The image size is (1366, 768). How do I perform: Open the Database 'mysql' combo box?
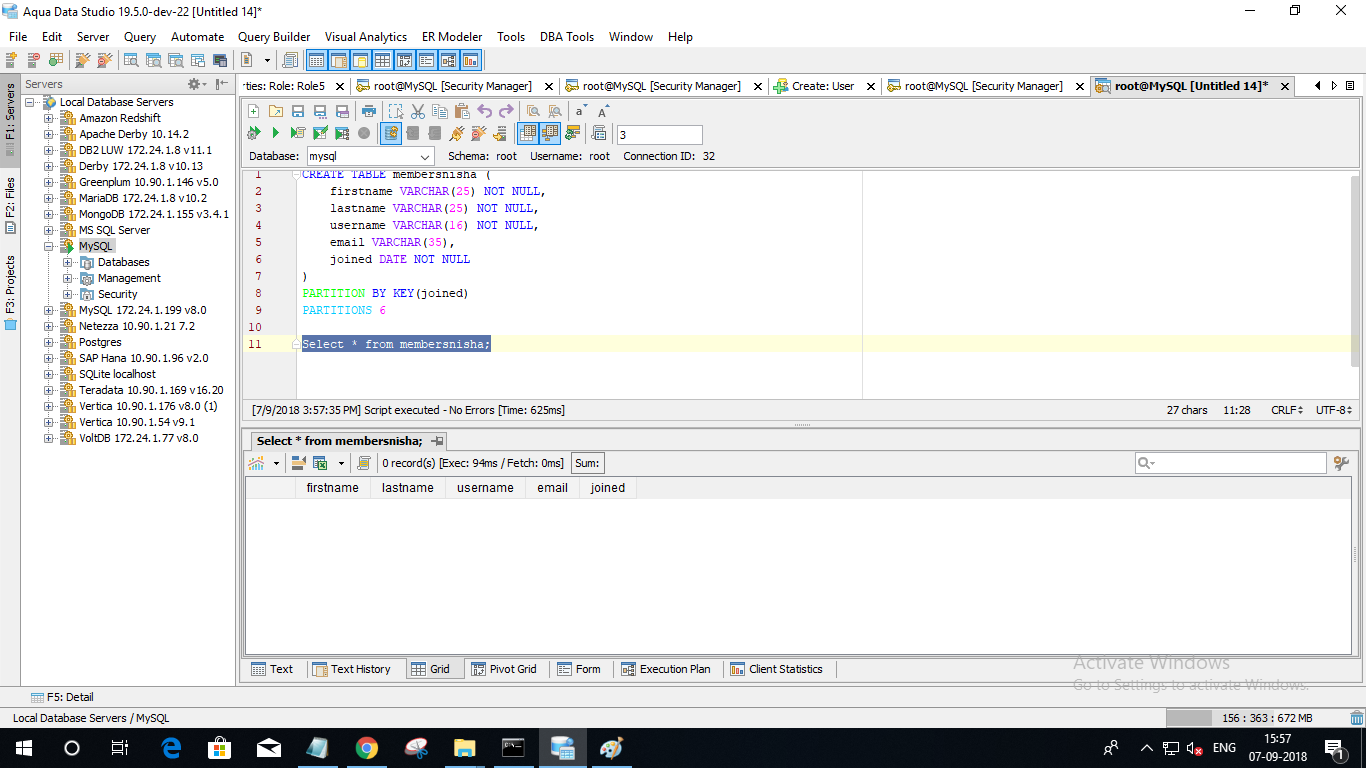(x=369, y=157)
